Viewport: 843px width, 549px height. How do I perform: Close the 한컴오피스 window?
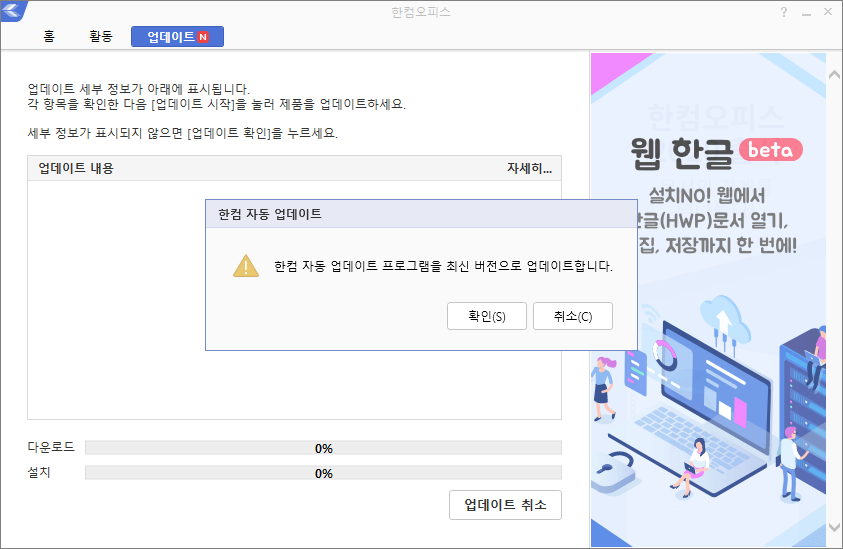point(828,12)
